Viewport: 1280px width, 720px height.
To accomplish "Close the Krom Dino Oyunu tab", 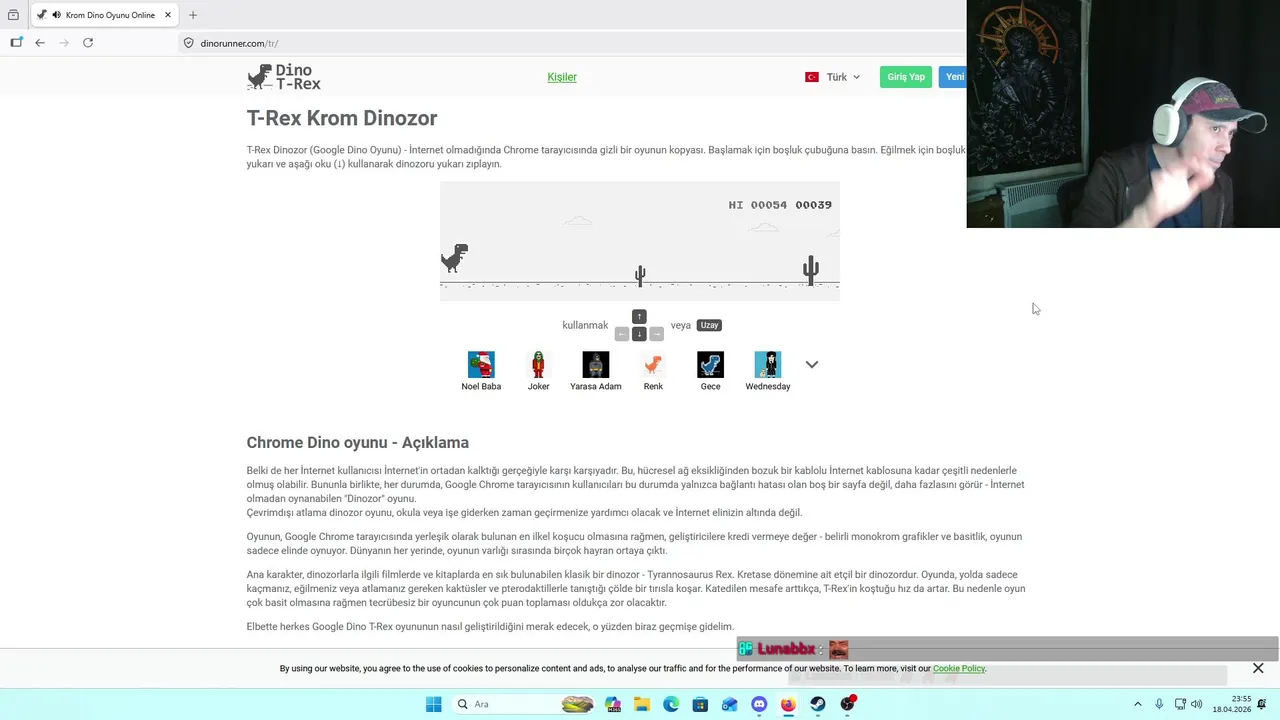I will 168,15.
